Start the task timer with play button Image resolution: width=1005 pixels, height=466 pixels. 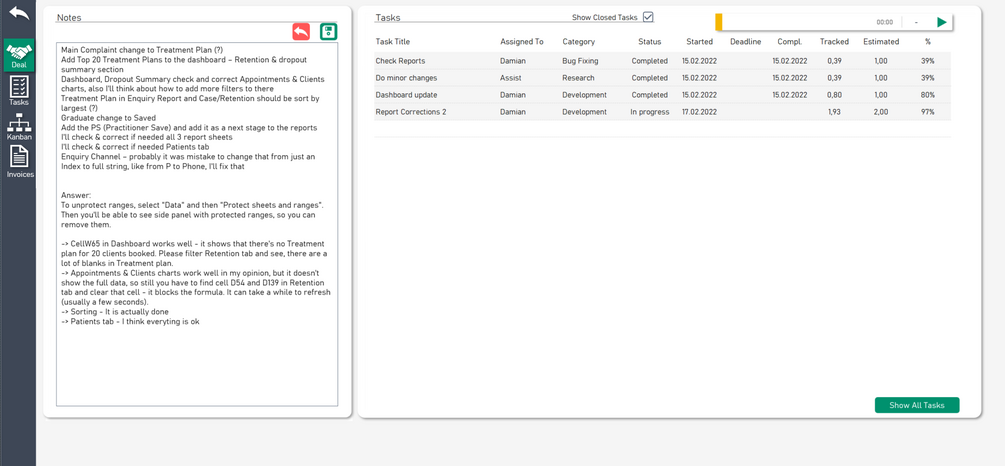point(942,22)
